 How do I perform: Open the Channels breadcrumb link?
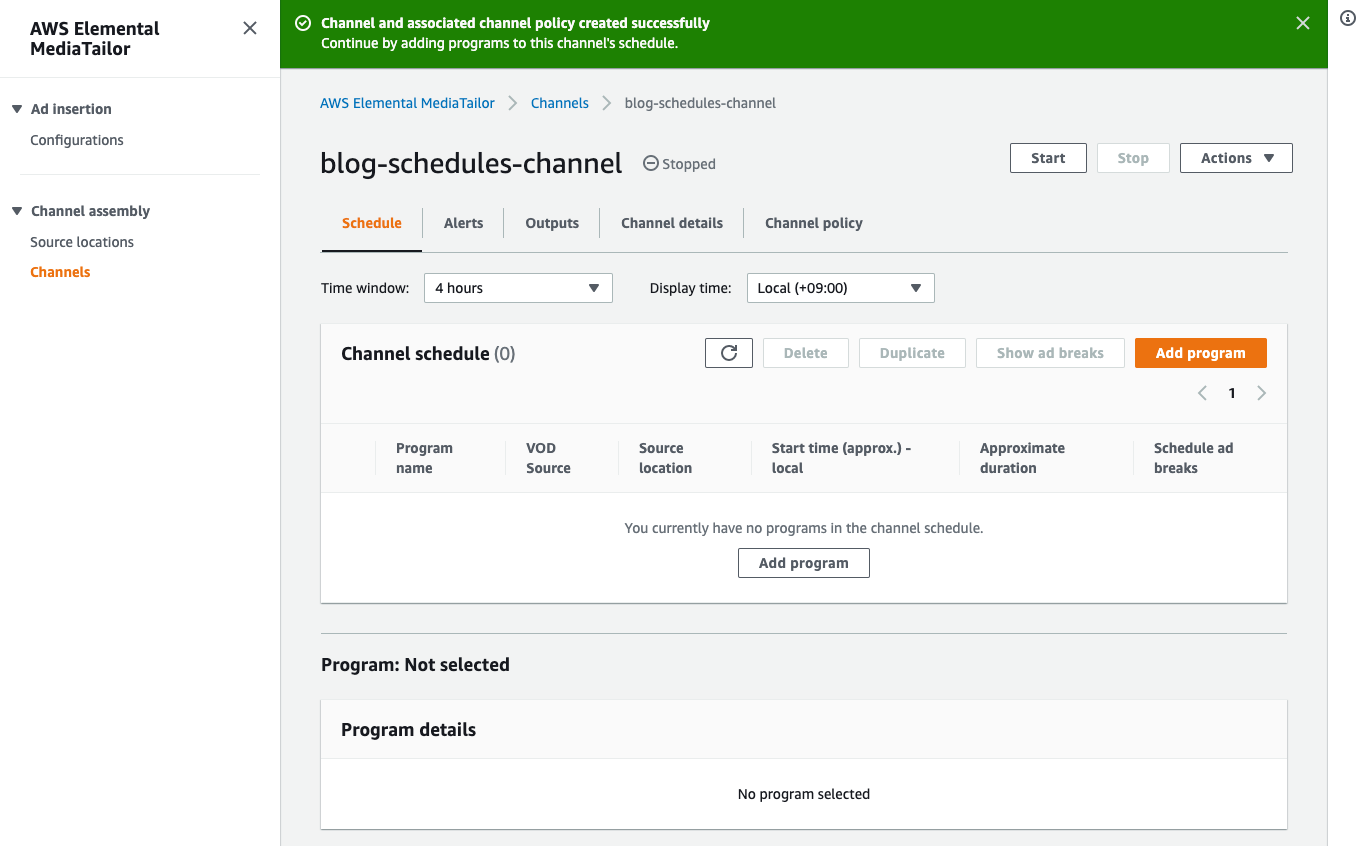pyautogui.click(x=559, y=102)
